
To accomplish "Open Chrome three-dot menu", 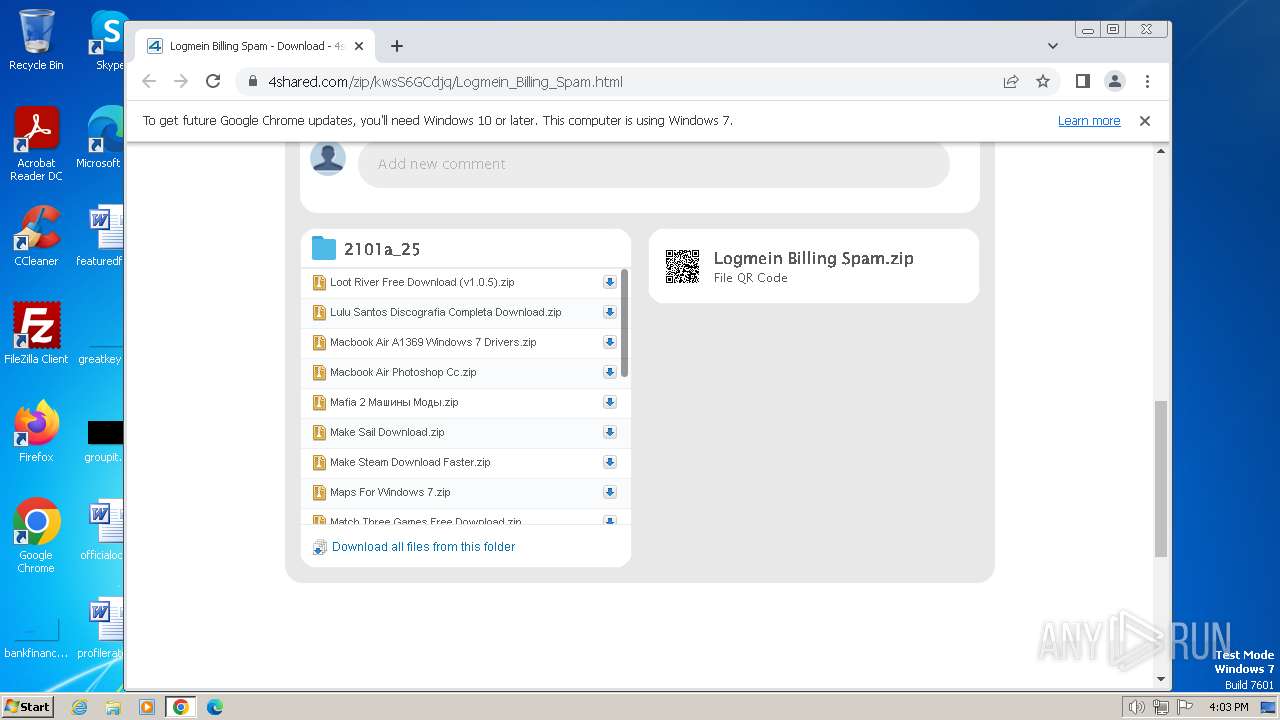I will click(x=1147, y=81).
